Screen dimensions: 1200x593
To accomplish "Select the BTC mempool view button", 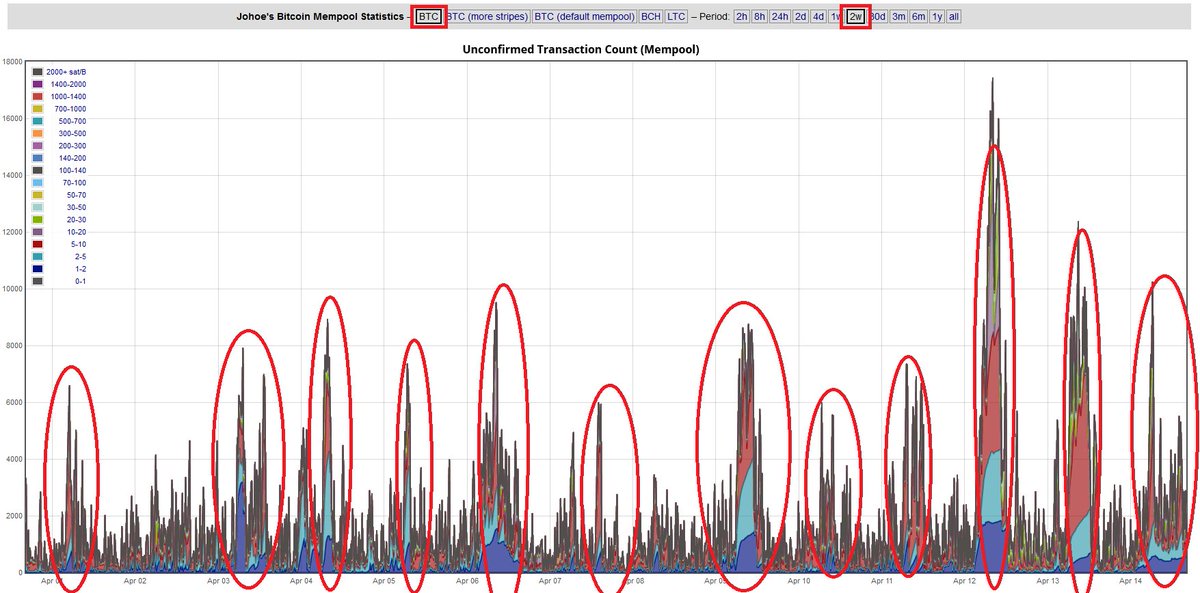I will click(428, 17).
